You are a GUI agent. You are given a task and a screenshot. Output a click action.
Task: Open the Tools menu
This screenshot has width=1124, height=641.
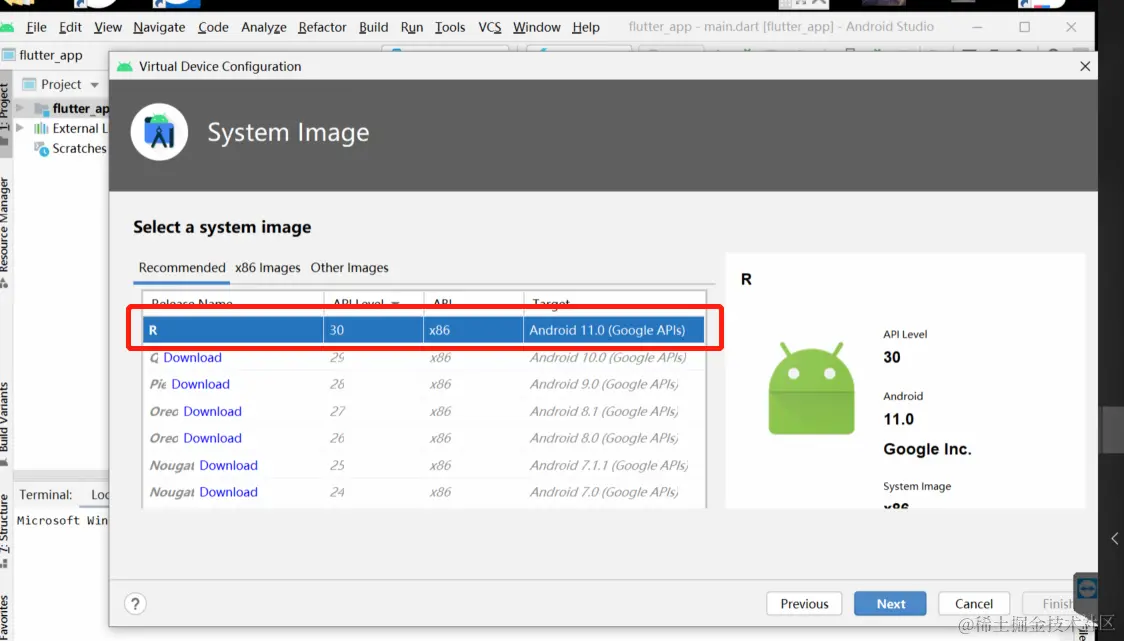click(450, 27)
